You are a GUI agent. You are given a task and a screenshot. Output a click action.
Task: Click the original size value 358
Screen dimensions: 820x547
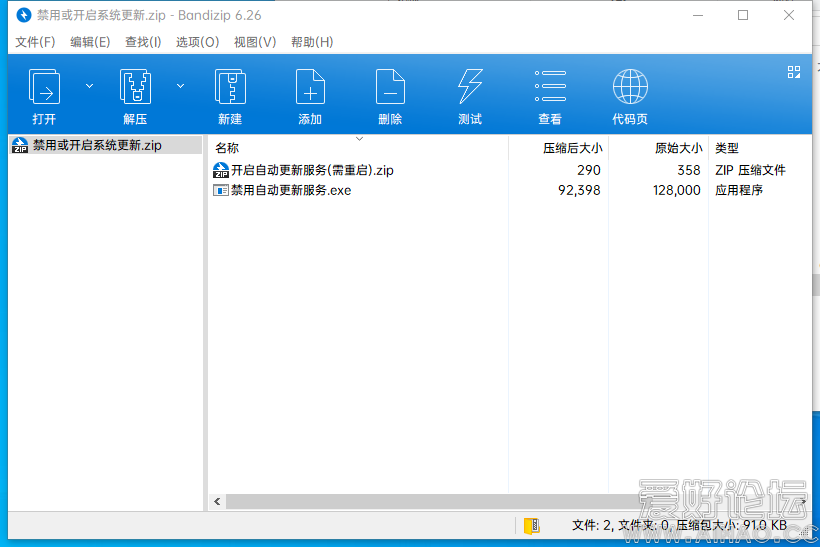(689, 170)
